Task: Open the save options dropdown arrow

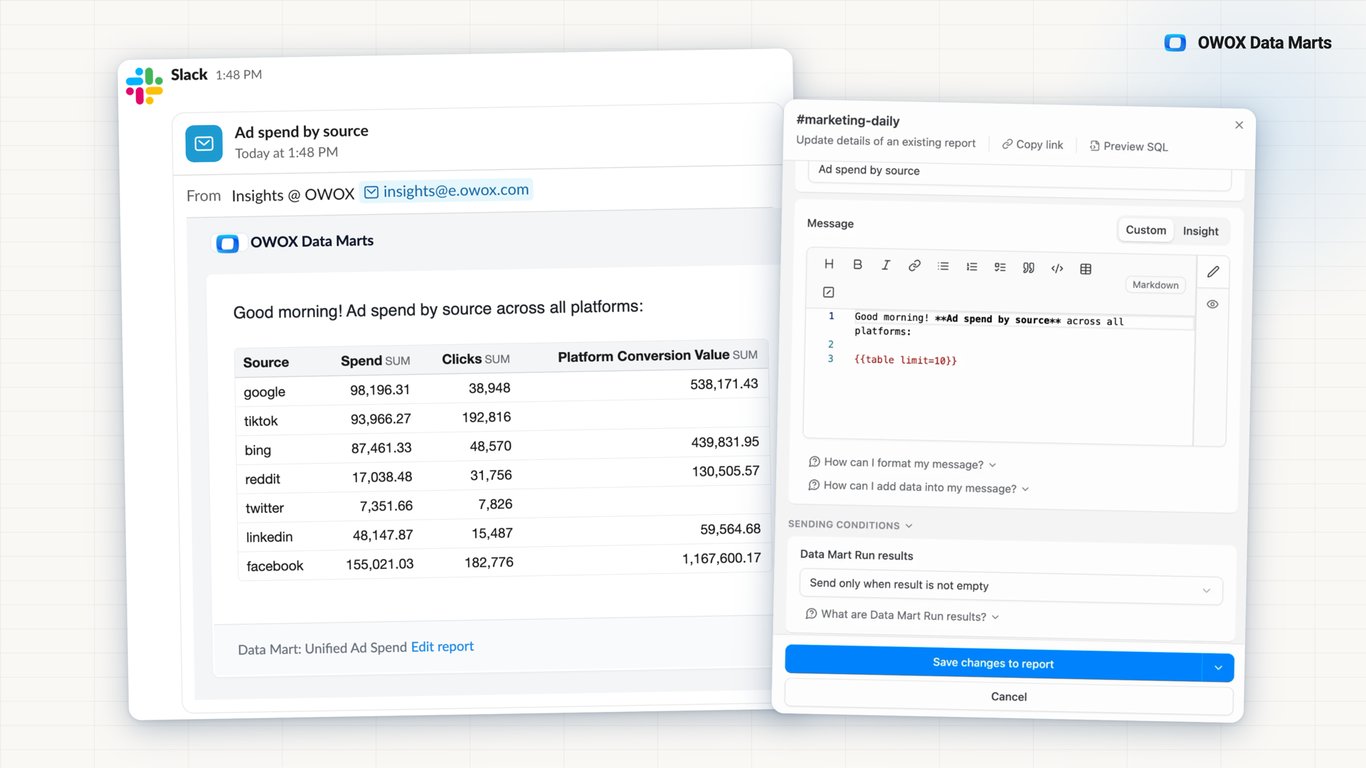Action: pyautogui.click(x=1218, y=668)
